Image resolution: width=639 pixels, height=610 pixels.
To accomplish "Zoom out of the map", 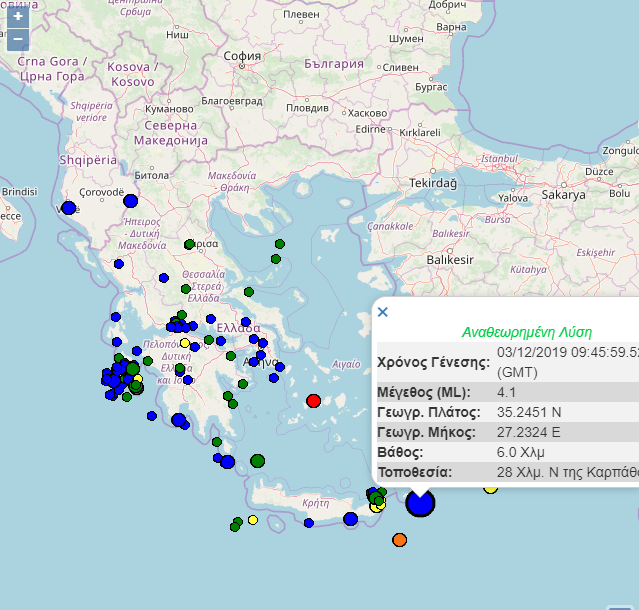I will (18, 40).
